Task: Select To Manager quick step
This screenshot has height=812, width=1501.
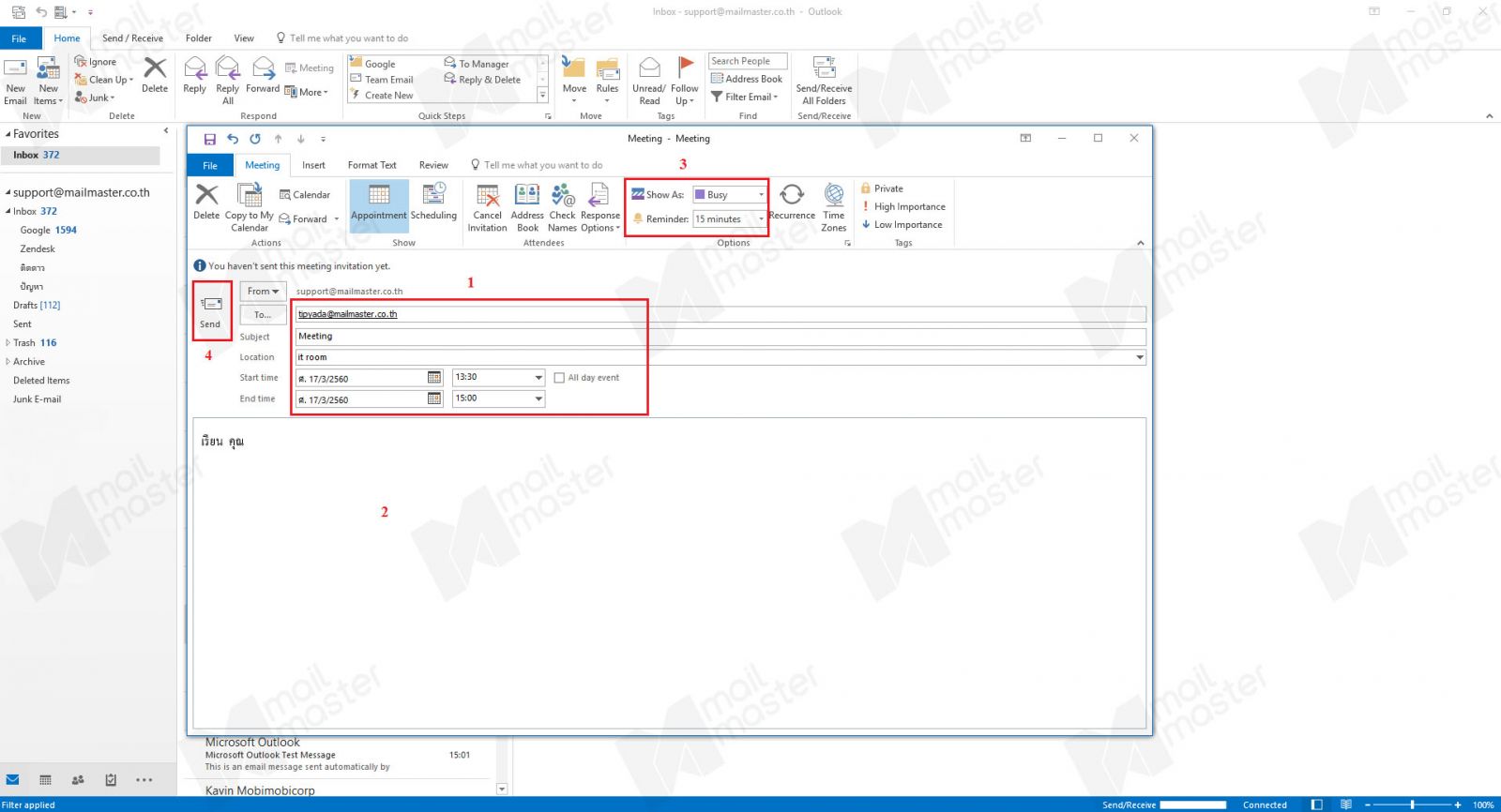Action: point(477,64)
